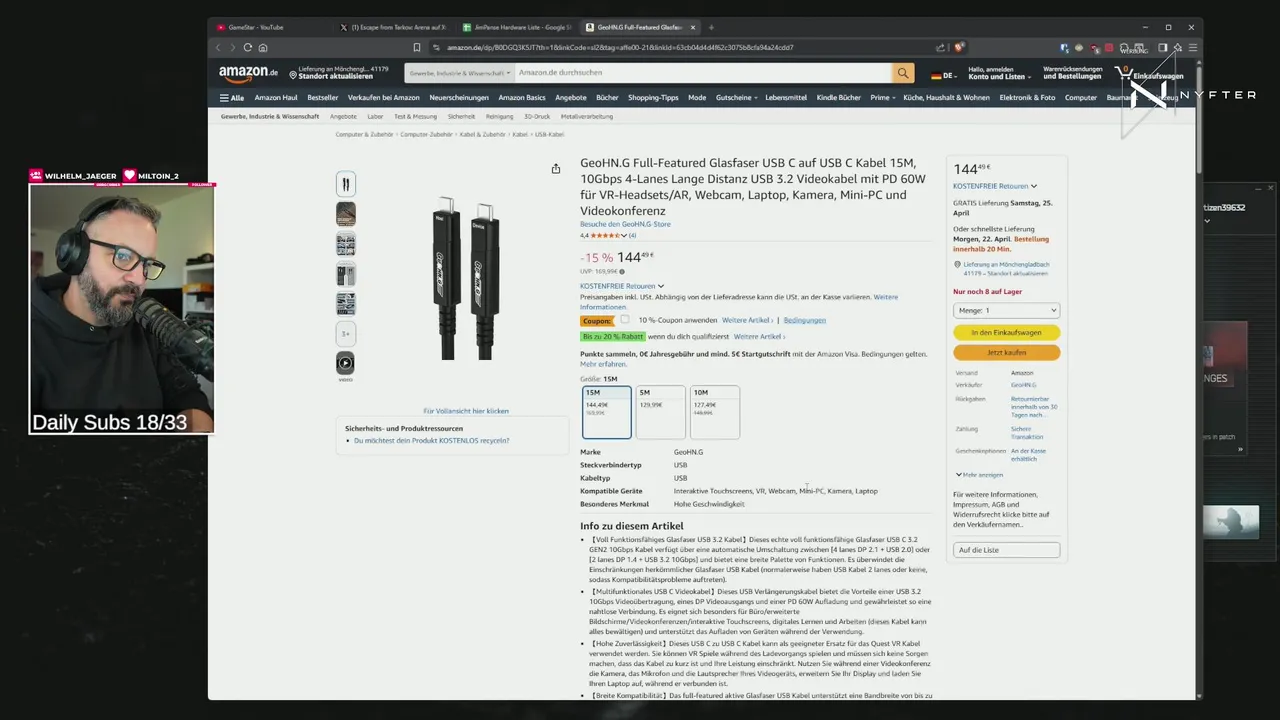Open the search category dropdown
The width and height of the screenshot is (1280, 720).
(460, 73)
